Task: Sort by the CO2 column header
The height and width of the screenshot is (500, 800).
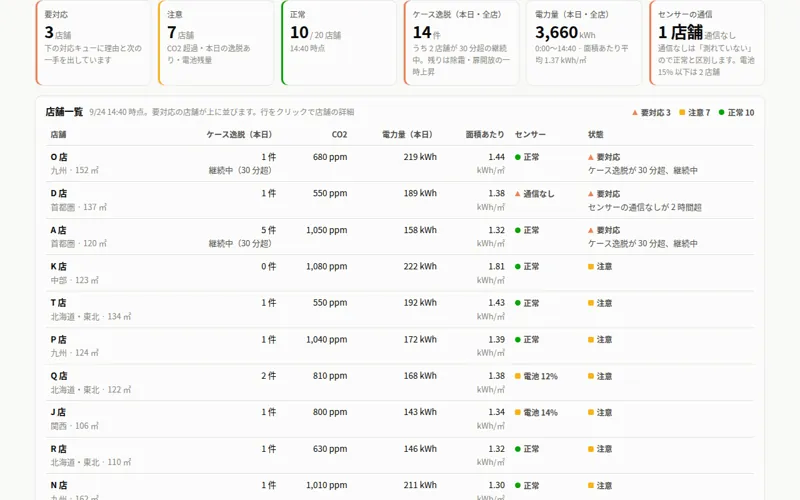Action: pyautogui.click(x=339, y=135)
